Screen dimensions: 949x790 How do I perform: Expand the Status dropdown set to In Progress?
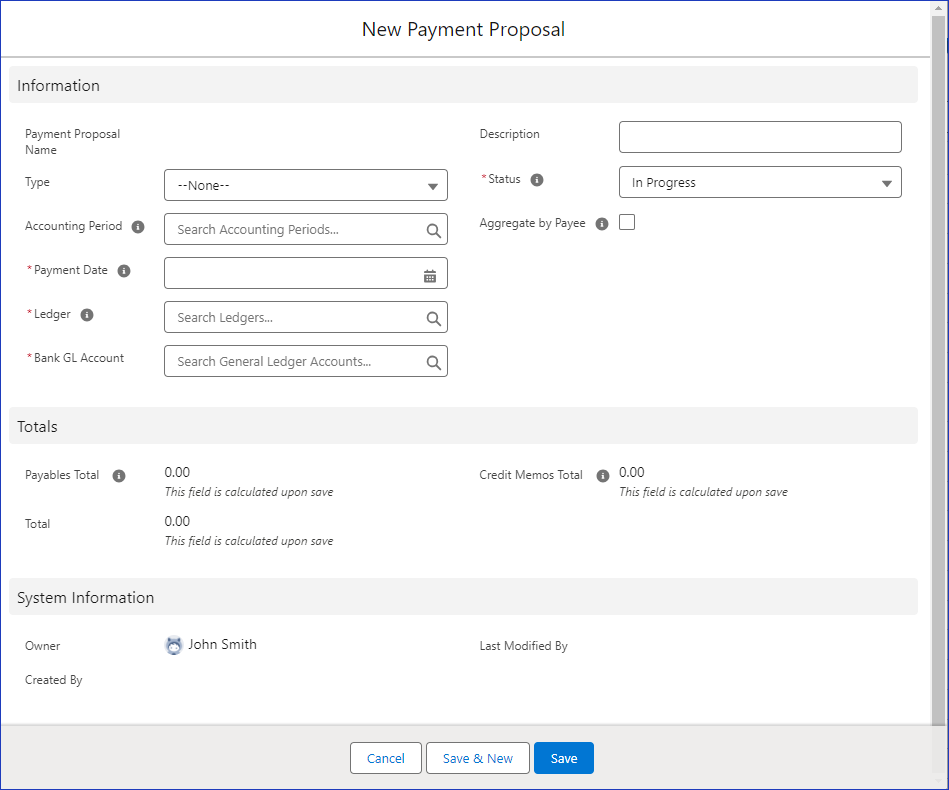(x=760, y=183)
